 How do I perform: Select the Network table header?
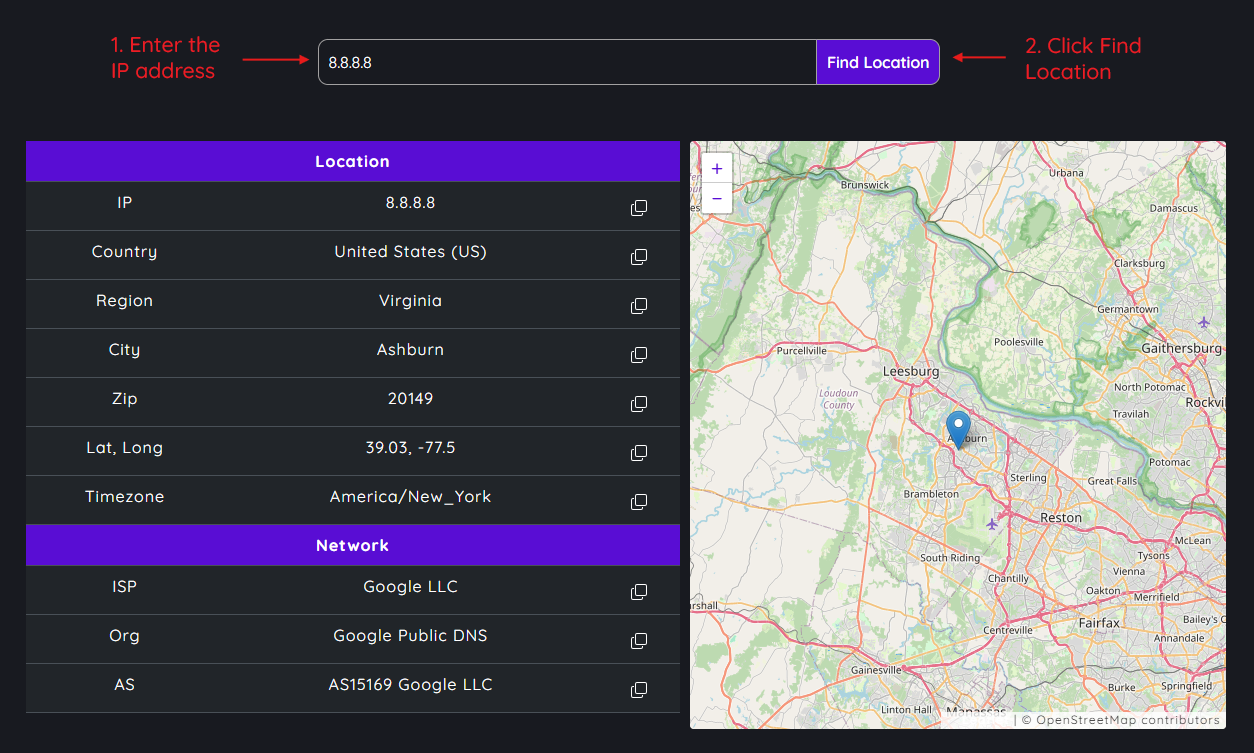[x=352, y=545]
